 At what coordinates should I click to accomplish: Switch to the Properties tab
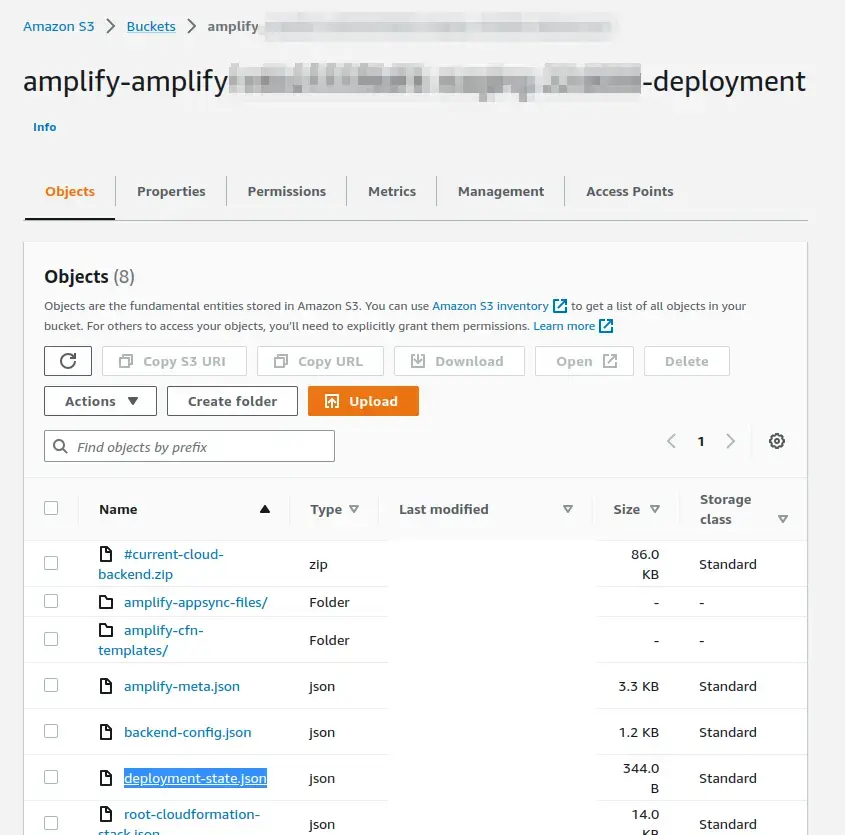pyautogui.click(x=171, y=191)
